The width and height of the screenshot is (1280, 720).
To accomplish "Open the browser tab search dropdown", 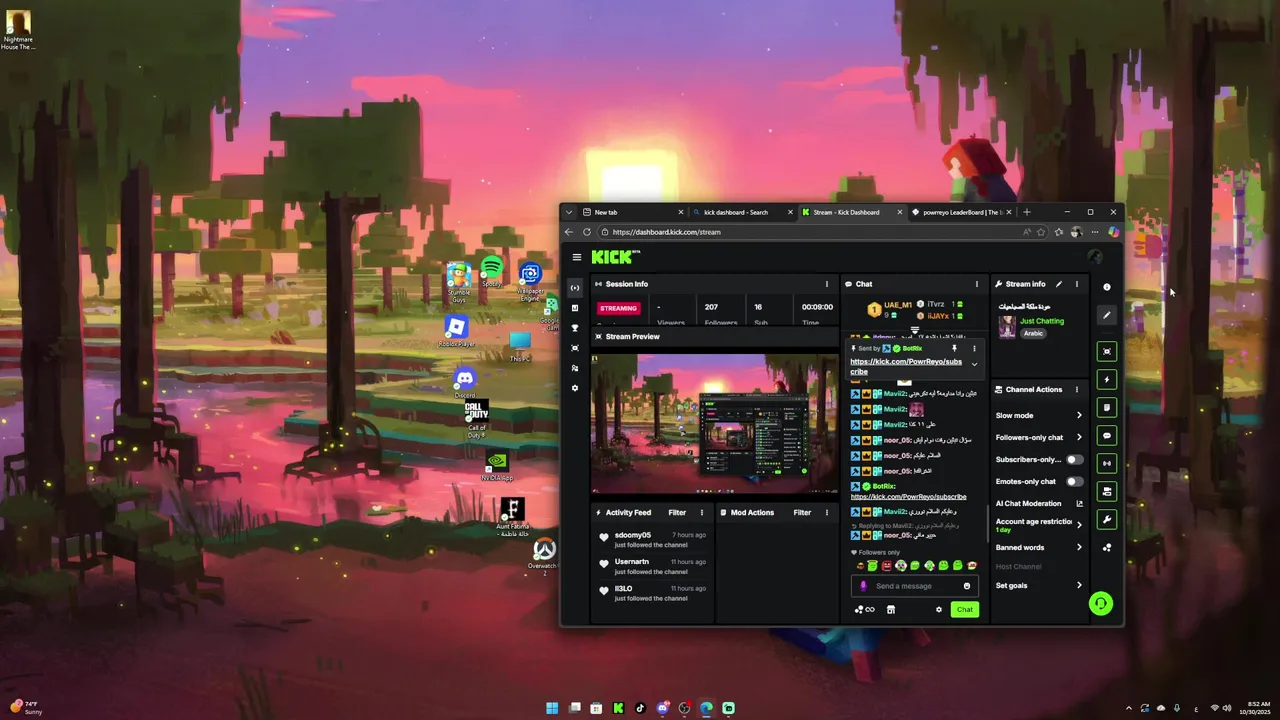I will [569, 212].
